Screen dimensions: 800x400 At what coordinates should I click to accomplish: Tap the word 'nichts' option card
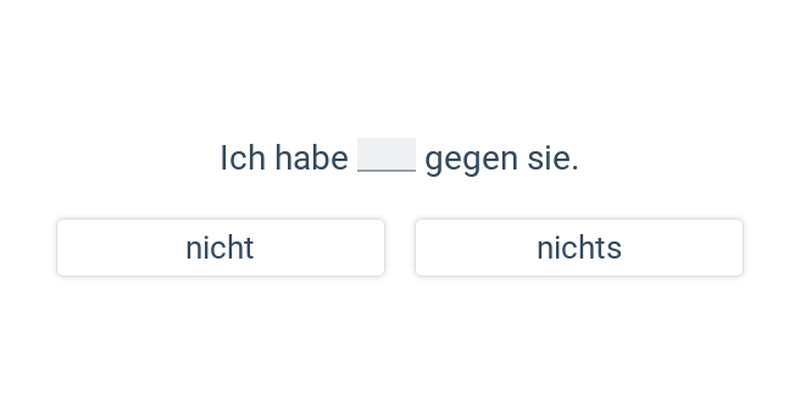[x=579, y=247]
